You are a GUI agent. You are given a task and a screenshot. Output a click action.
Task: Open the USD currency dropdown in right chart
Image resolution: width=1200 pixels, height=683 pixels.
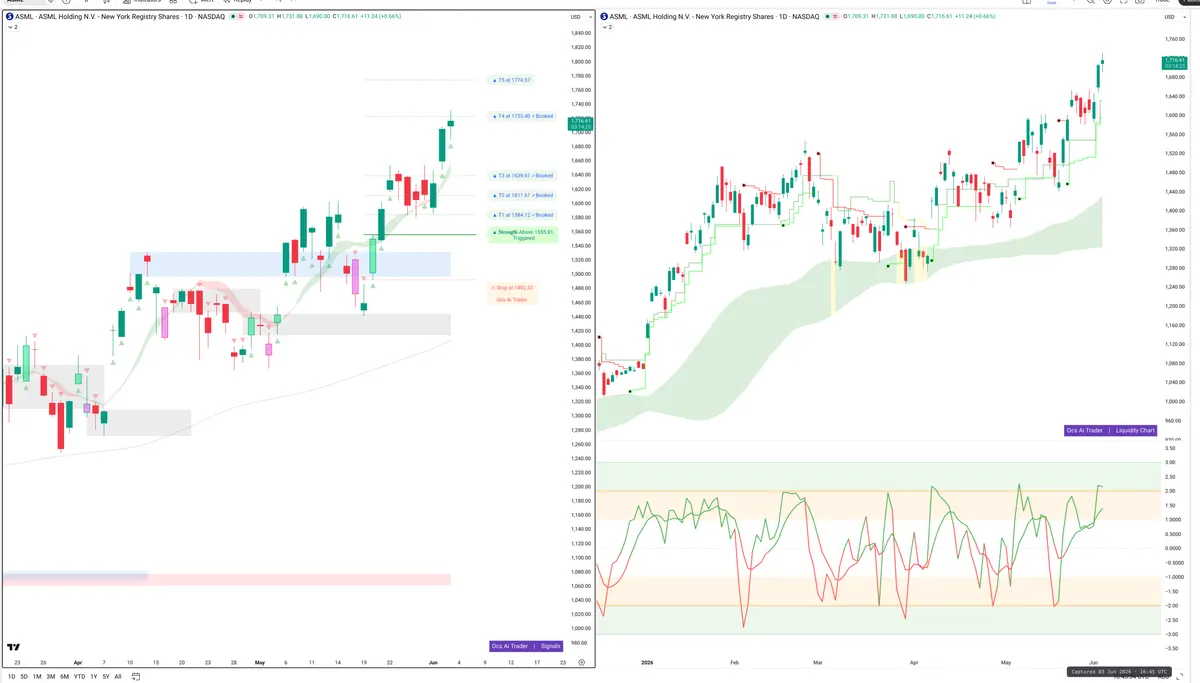[1174, 17]
